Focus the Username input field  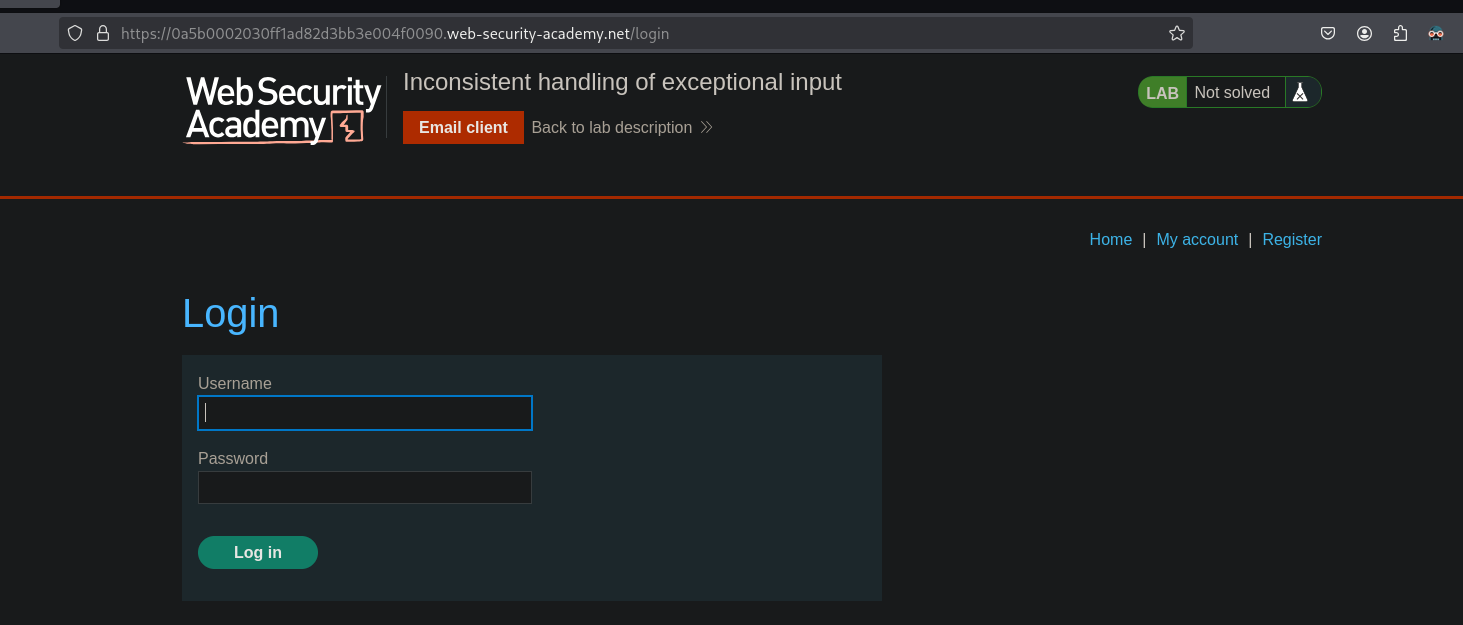click(x=365, y=413)
